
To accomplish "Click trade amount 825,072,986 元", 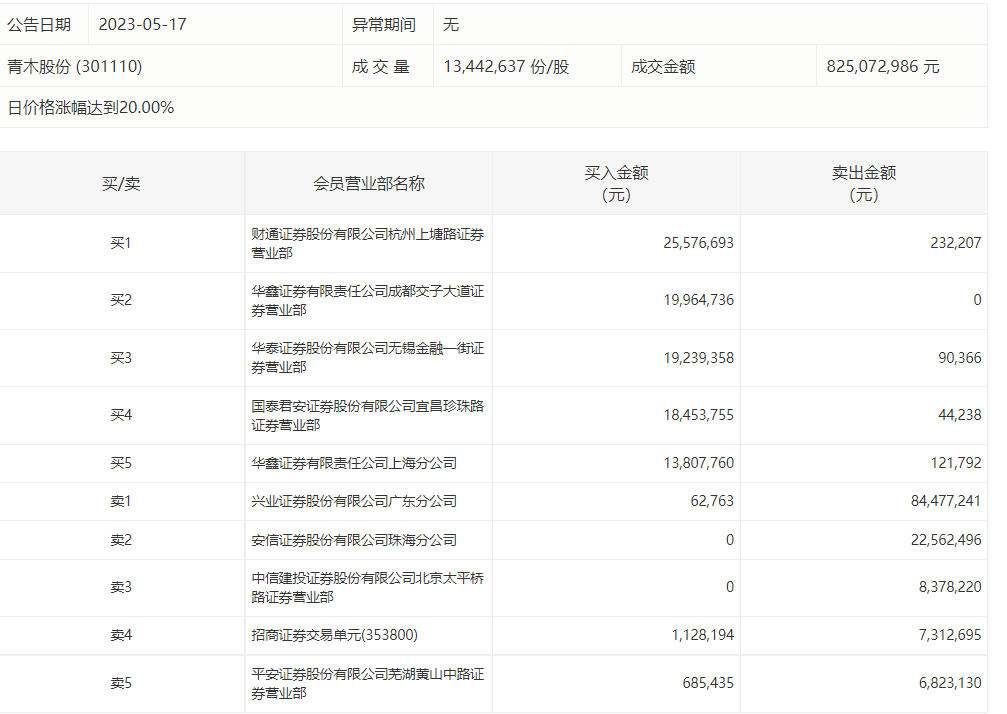I will [x=882, y=66].
